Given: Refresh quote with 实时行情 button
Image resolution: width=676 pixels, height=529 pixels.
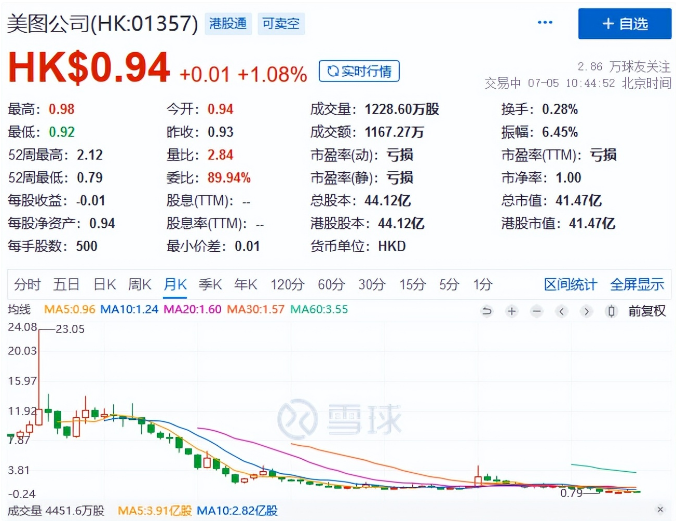Looking at the screenshot, I should pyautogui.click(x=359, y=71).
